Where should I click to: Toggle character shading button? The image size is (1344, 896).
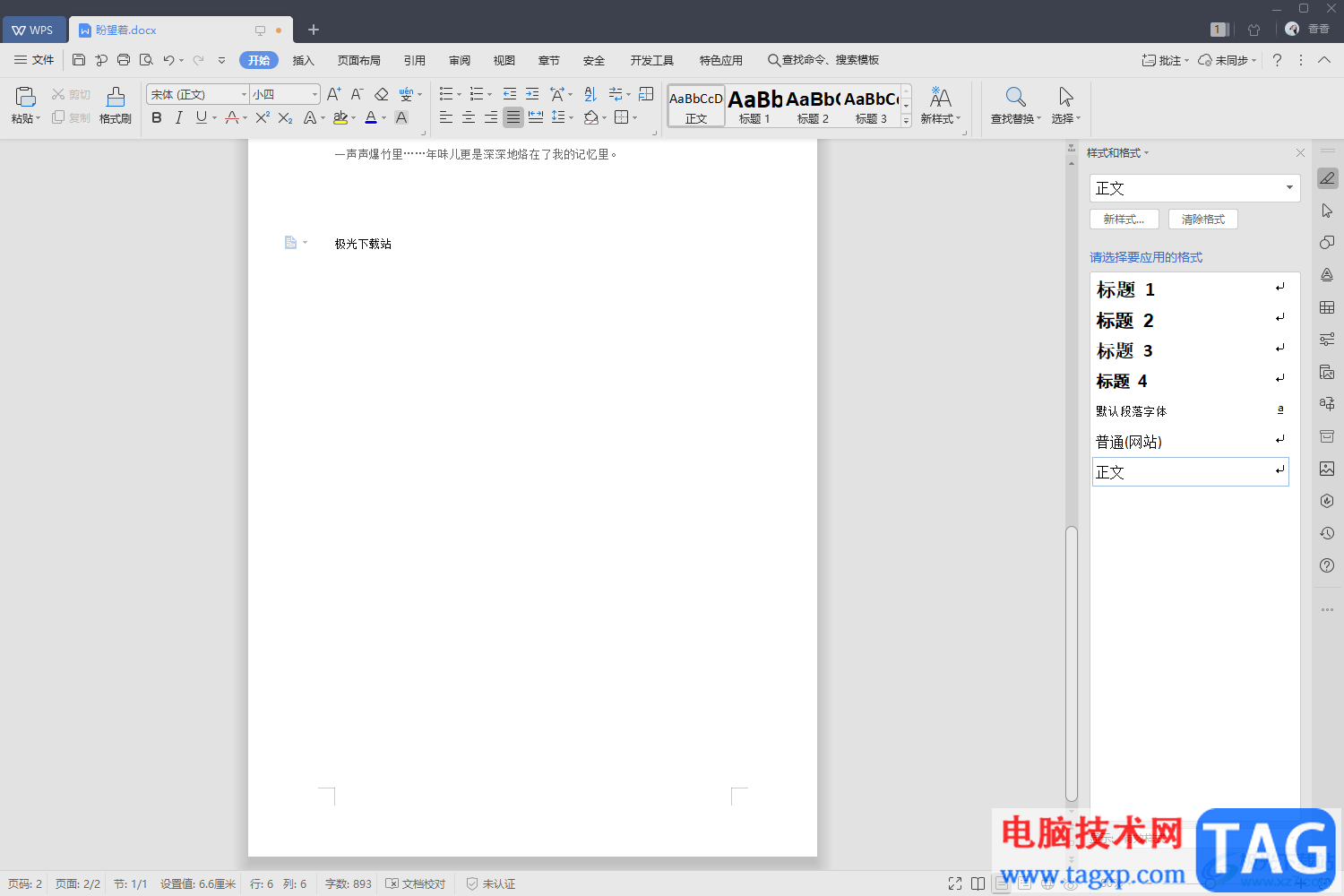(401, 117)
